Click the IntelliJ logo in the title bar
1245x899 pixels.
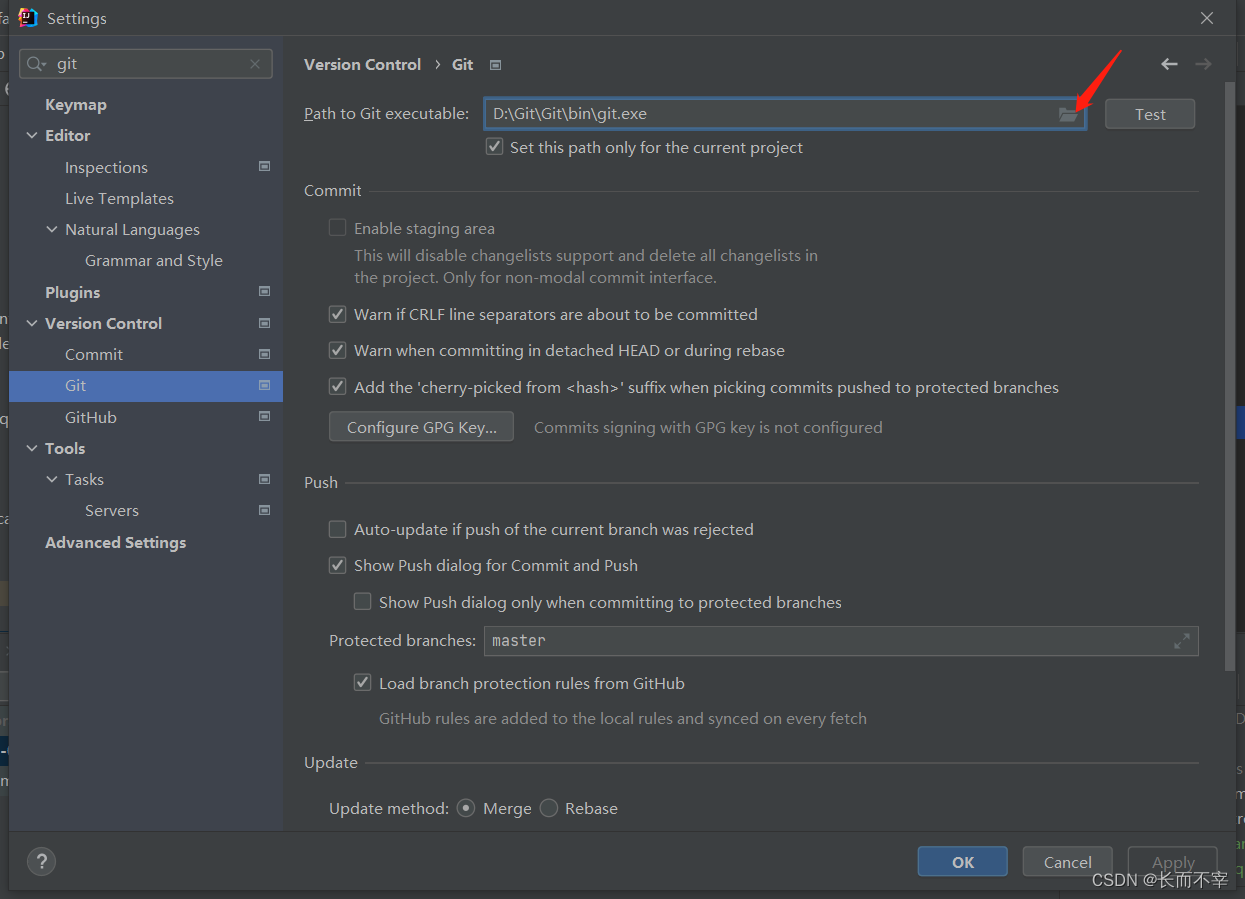(28, 18)
